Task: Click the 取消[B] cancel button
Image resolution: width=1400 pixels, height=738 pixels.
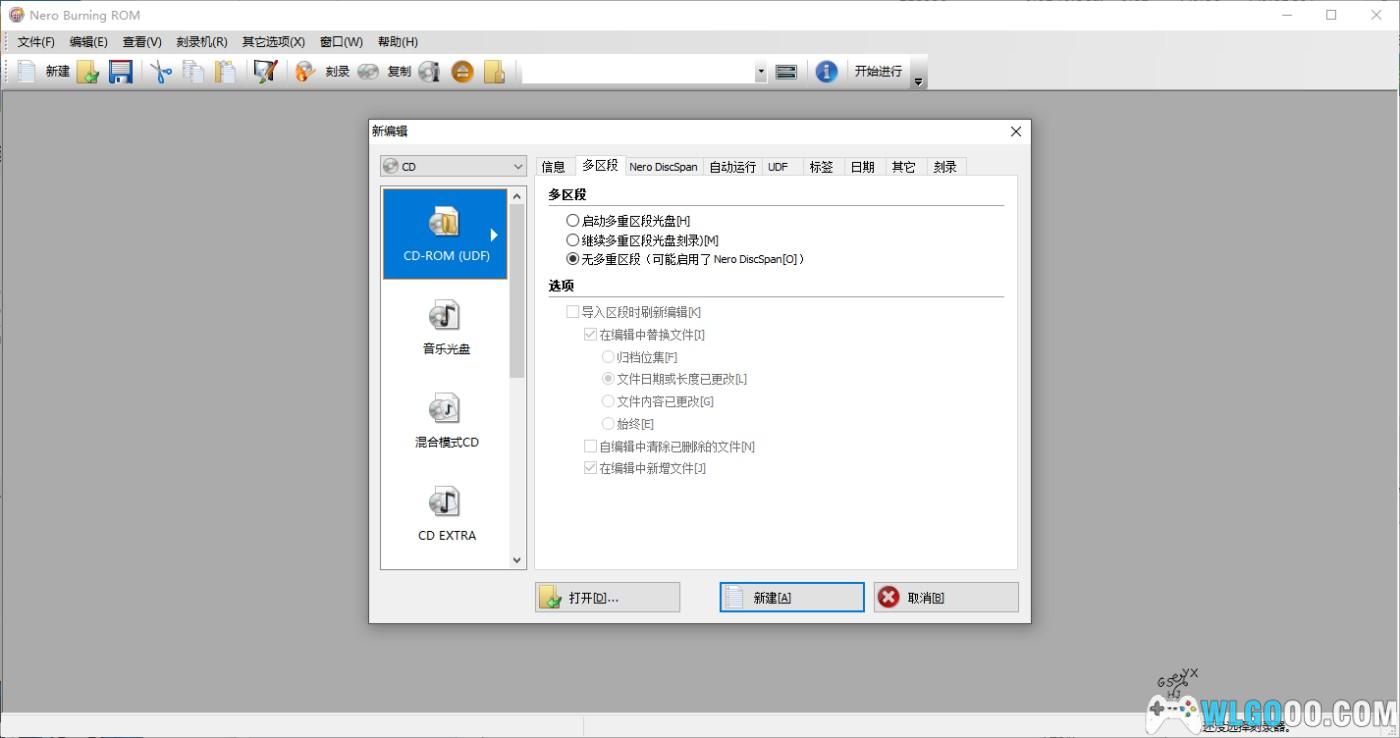Action: click(x=946, y=597)
